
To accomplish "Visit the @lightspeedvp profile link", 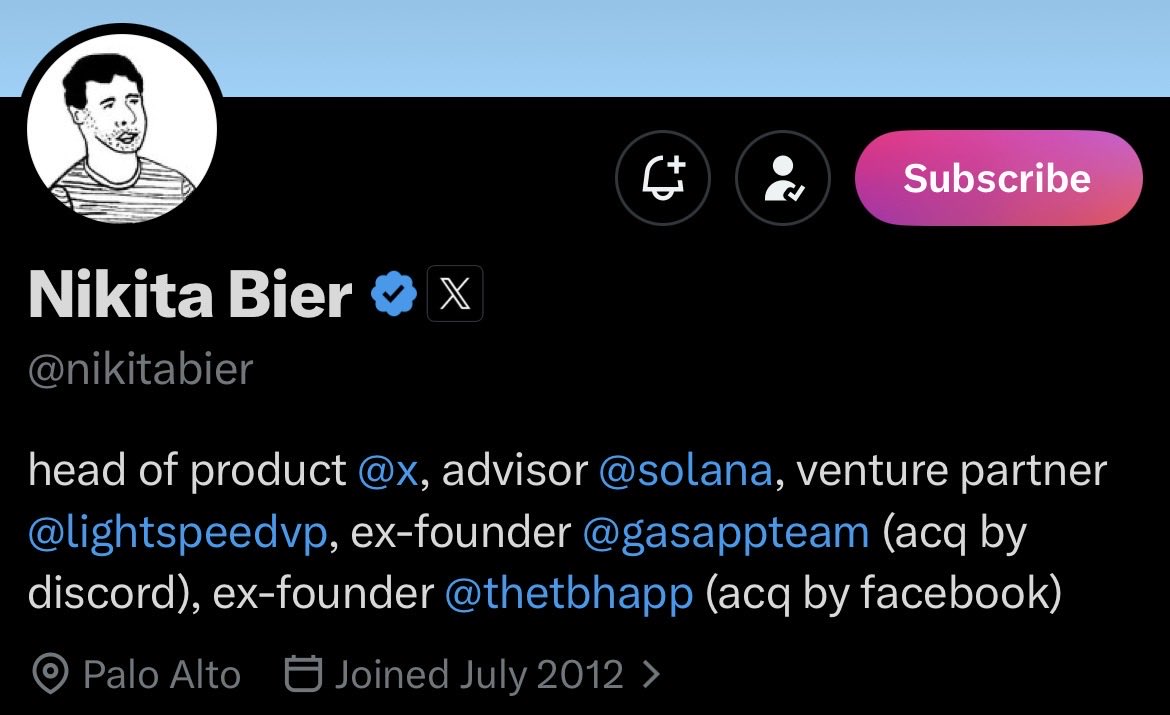I will [x=177, y=533].
